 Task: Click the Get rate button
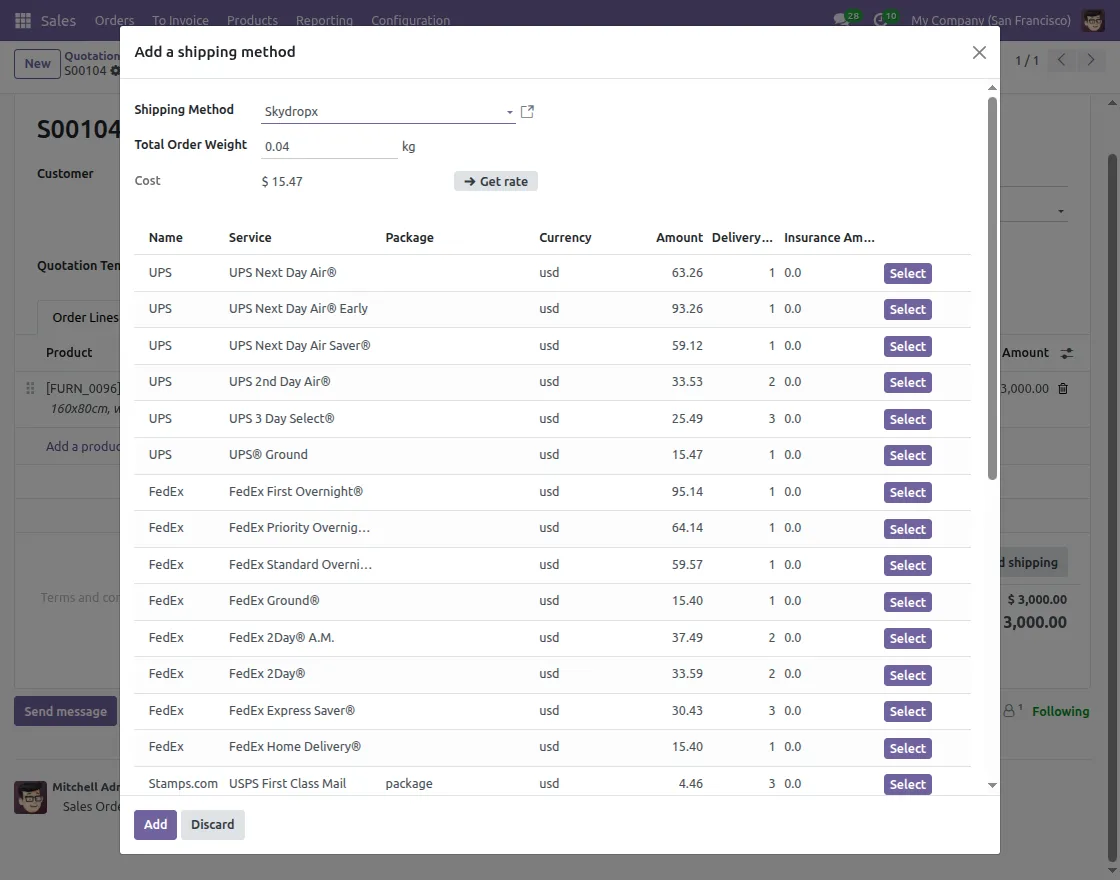(x=495, y=181)
